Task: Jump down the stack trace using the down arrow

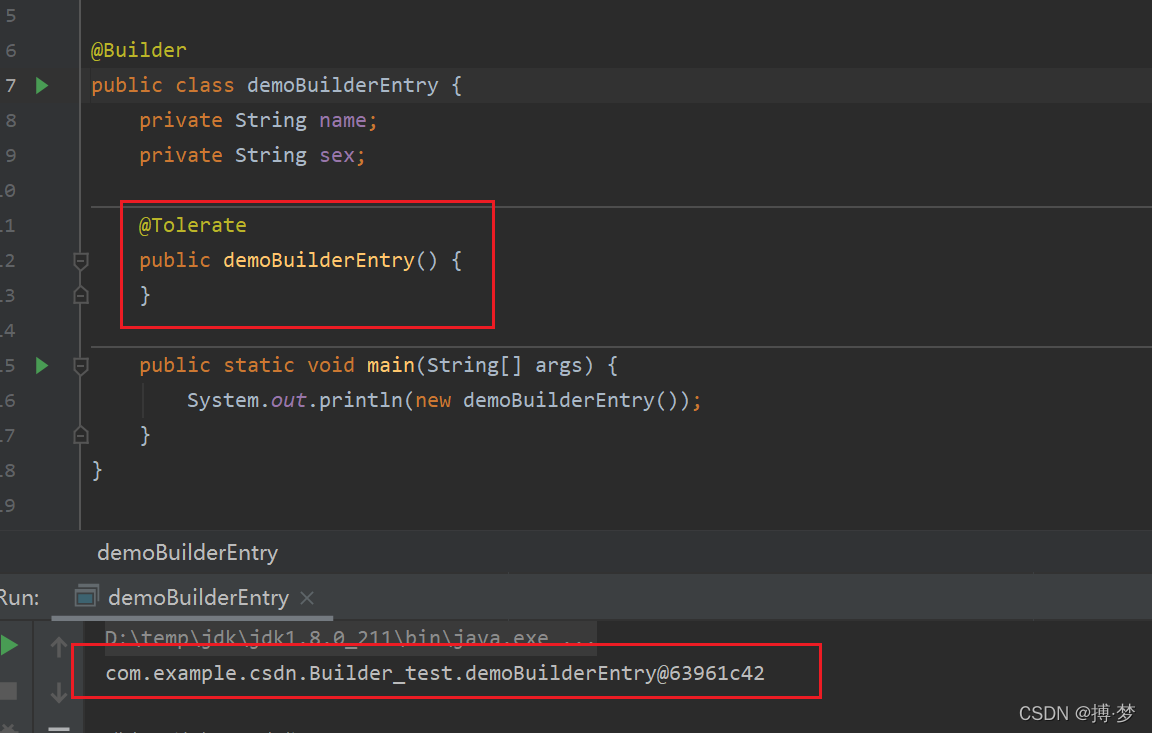Action: coord(59,693)
